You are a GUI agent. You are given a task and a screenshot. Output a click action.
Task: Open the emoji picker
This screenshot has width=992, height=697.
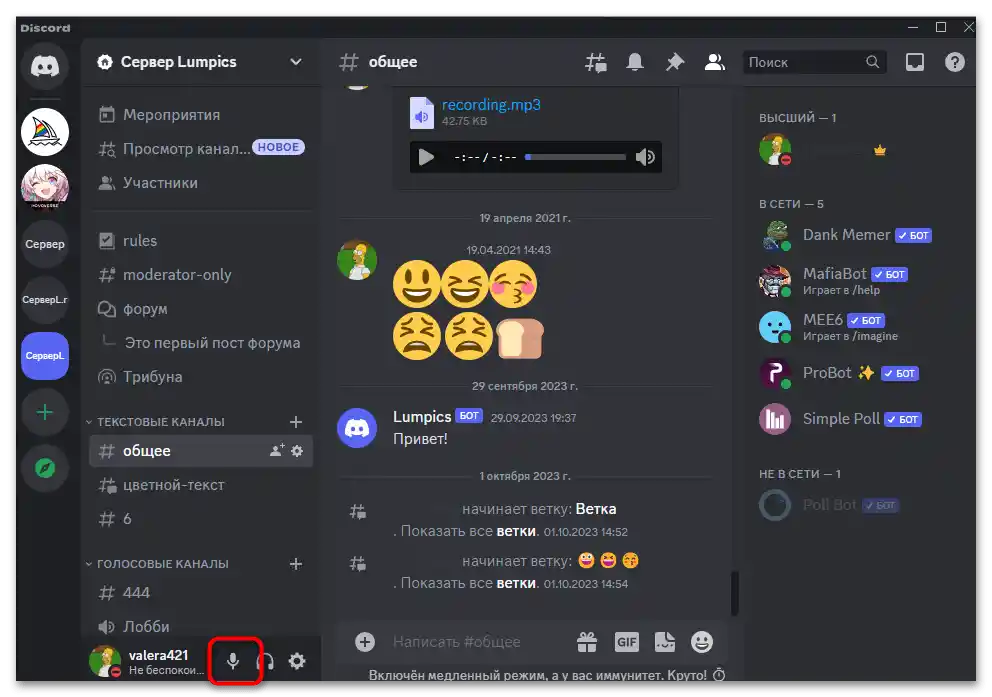click(x=702, y=643)
